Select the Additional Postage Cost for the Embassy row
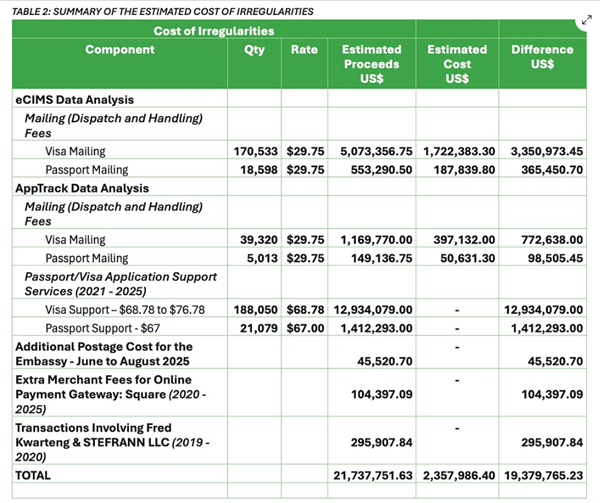This screenshot has height=503, width=600. click(299, 353)
